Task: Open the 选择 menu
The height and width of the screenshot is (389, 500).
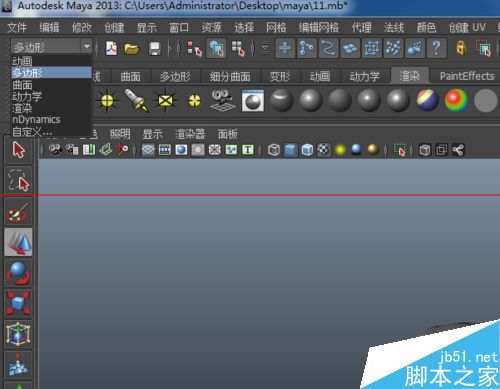Action: (244, 27)
